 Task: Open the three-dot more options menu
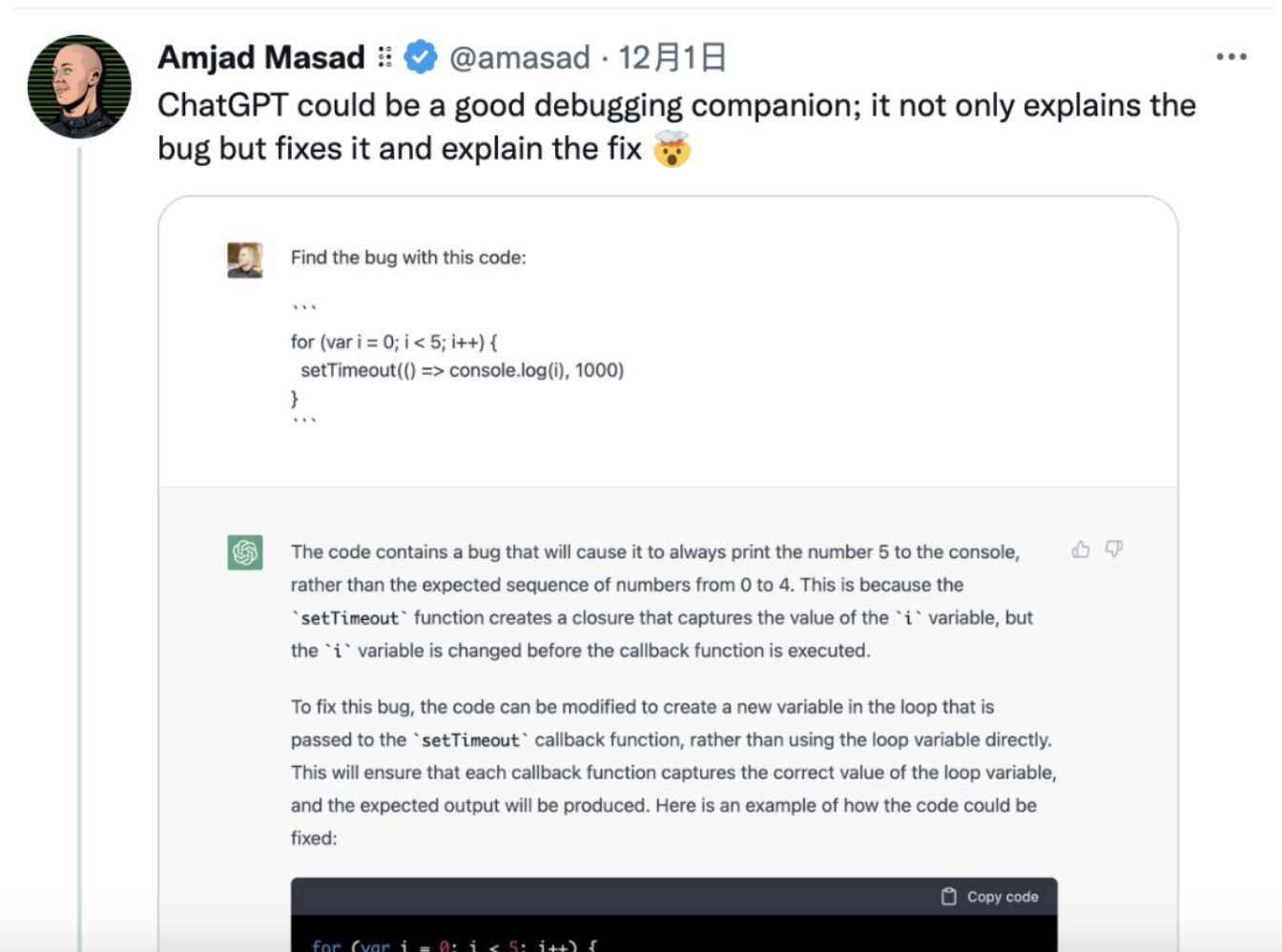(x=1230, y=57)
